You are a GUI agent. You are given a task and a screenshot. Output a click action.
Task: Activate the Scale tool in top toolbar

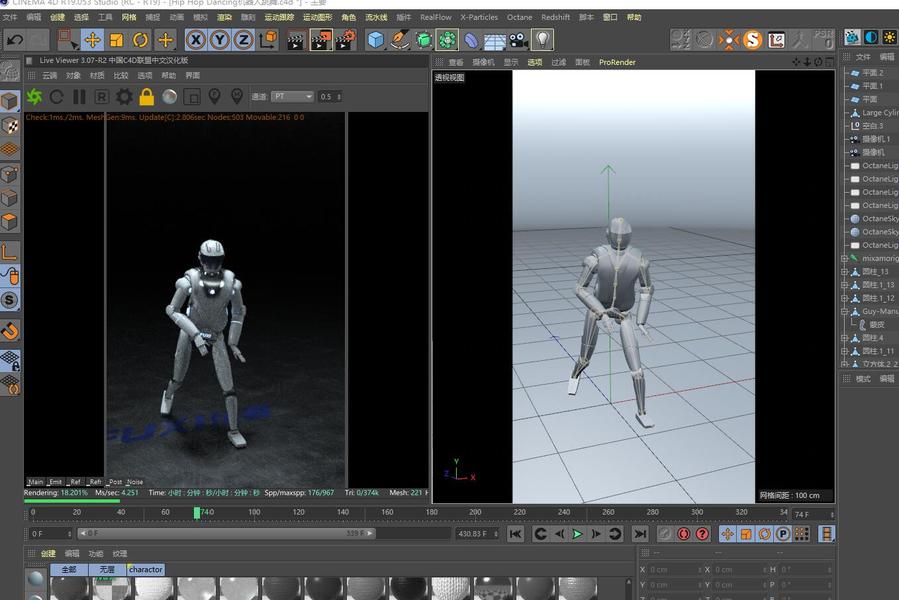coord(116,40)
